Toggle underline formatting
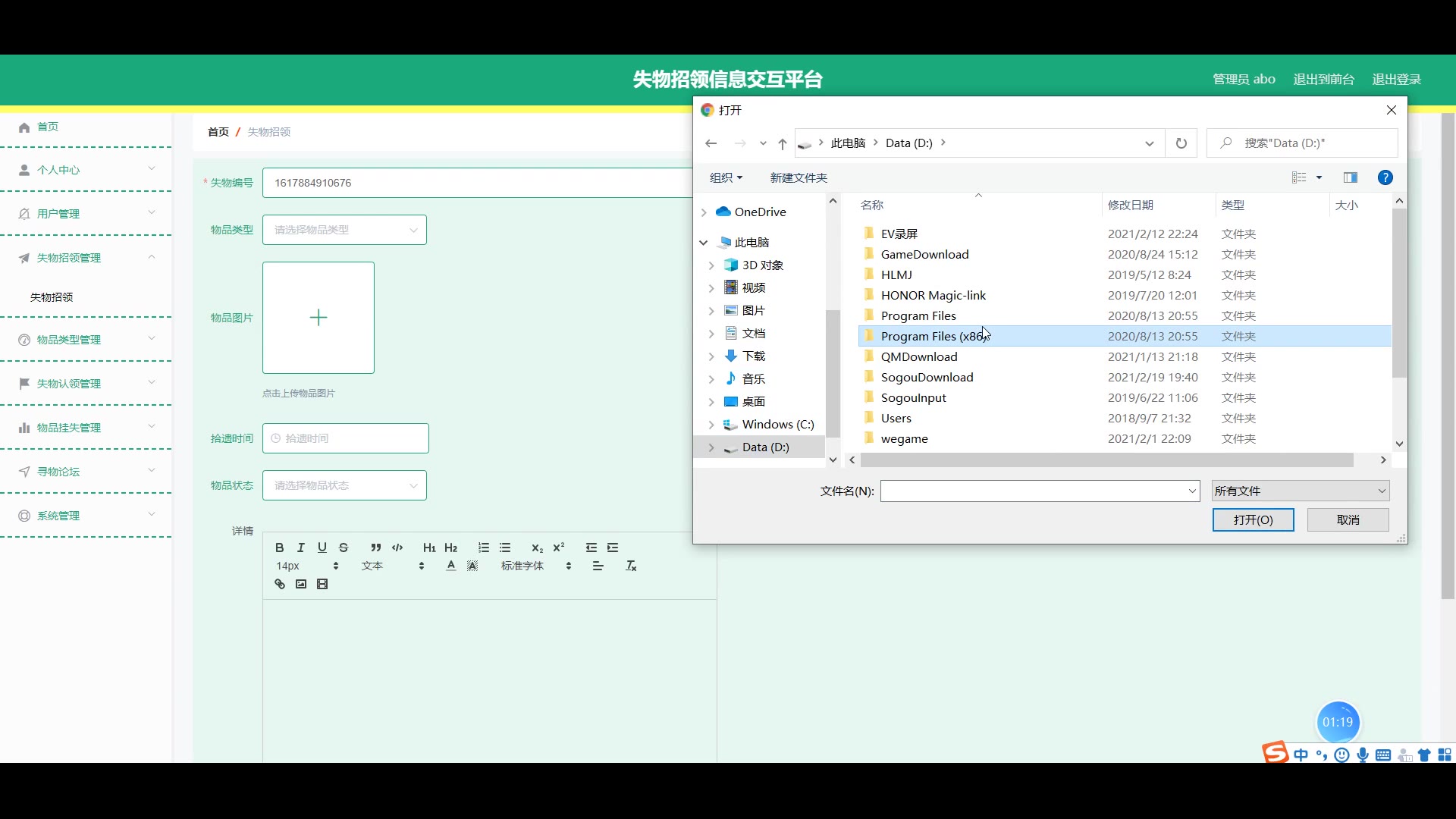Viewport: 1456px width, 819px height. (x=322, y=548)
